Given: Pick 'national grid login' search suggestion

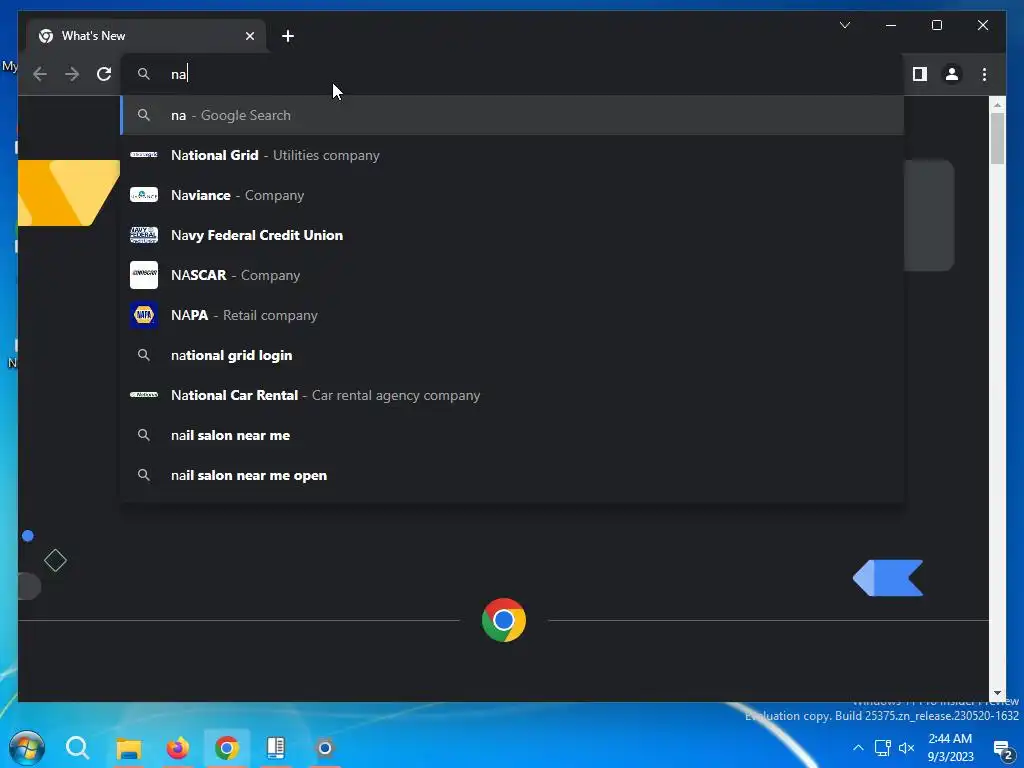Looking at the screenshot, I should click(512, 355).
